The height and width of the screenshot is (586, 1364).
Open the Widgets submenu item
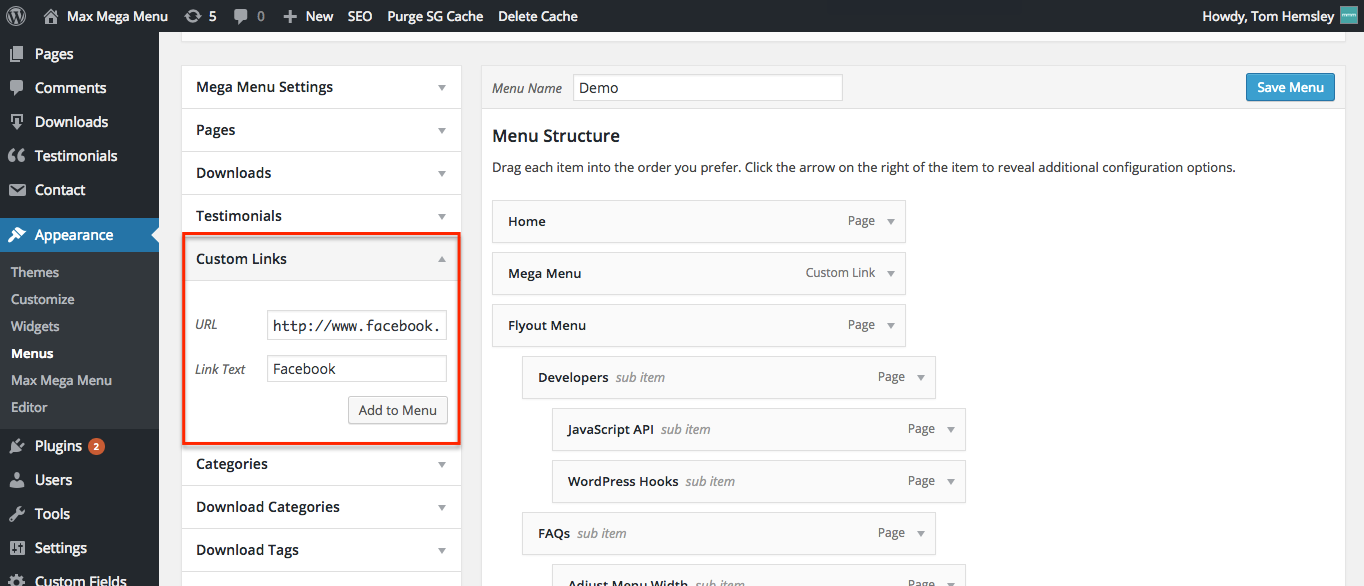(x=35, y=326)
